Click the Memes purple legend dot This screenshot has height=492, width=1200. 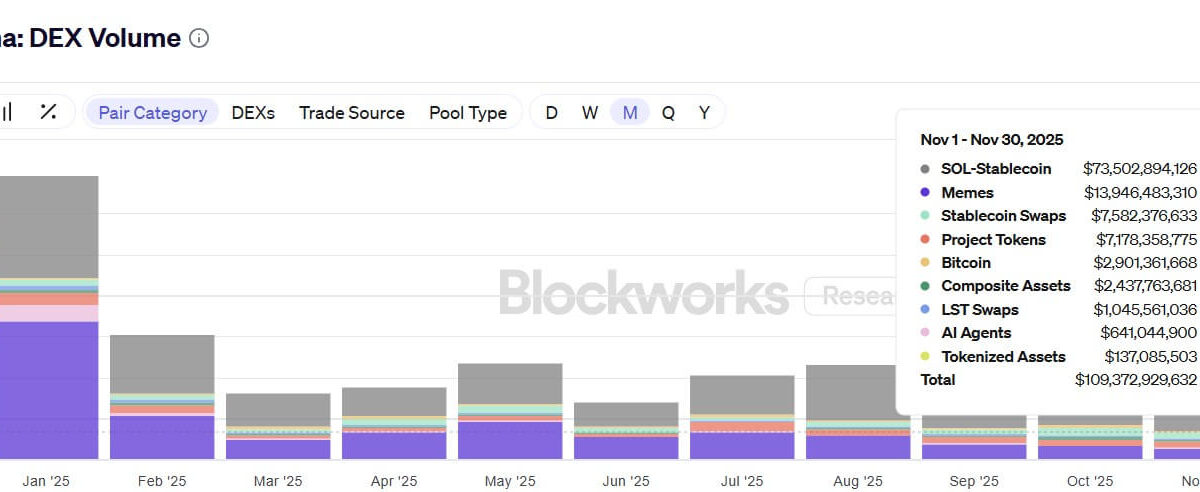coord(925,193)
